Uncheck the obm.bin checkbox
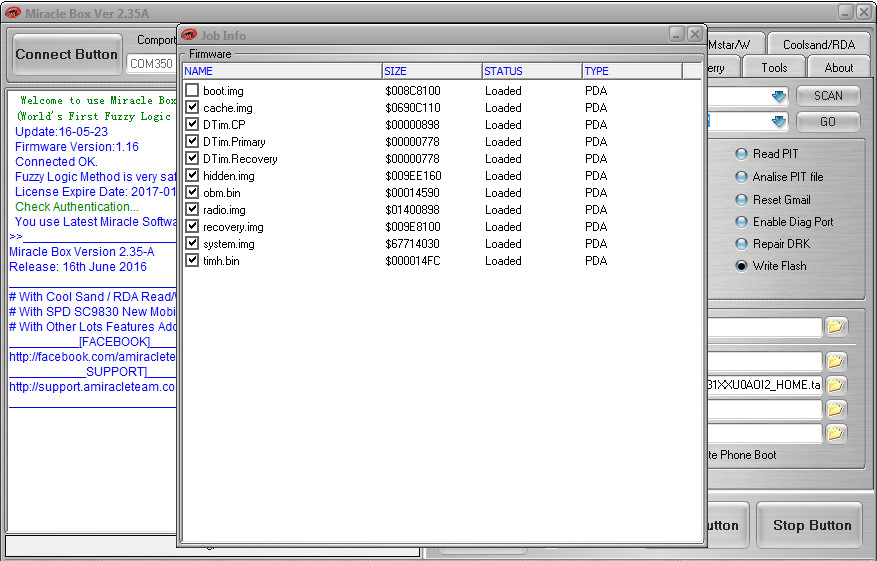877x561 pixels. click(x=192, y=192)
